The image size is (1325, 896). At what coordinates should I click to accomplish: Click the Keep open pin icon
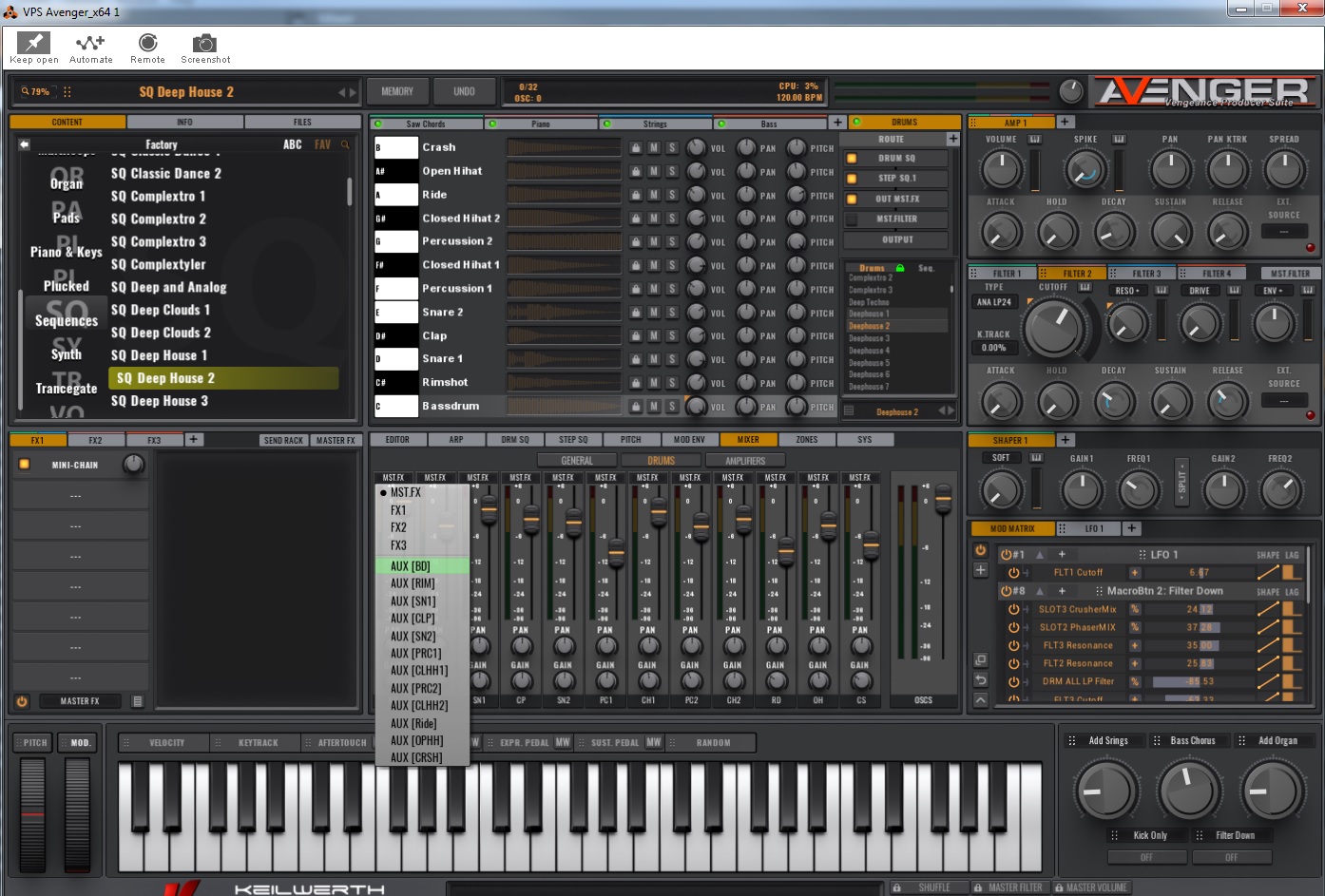pyautogui.click(x=33, y=43)
